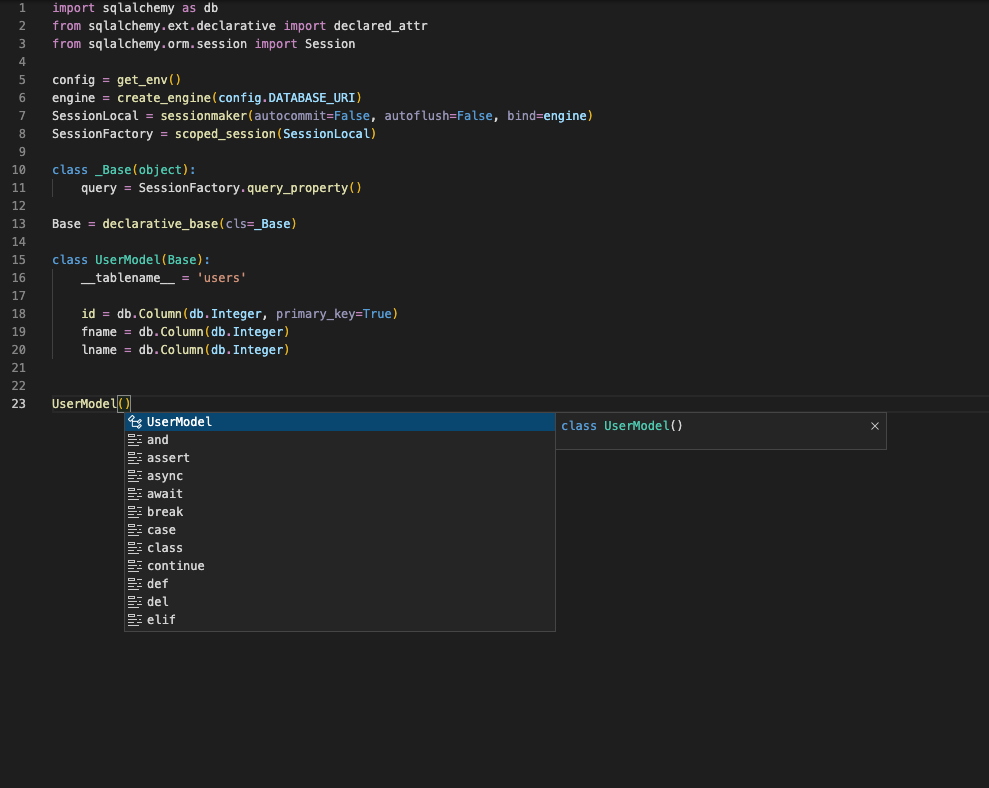This screenshot has height=788, width=989.
Task: Pick the 'del' keyword suggestion
Action: 339,602
